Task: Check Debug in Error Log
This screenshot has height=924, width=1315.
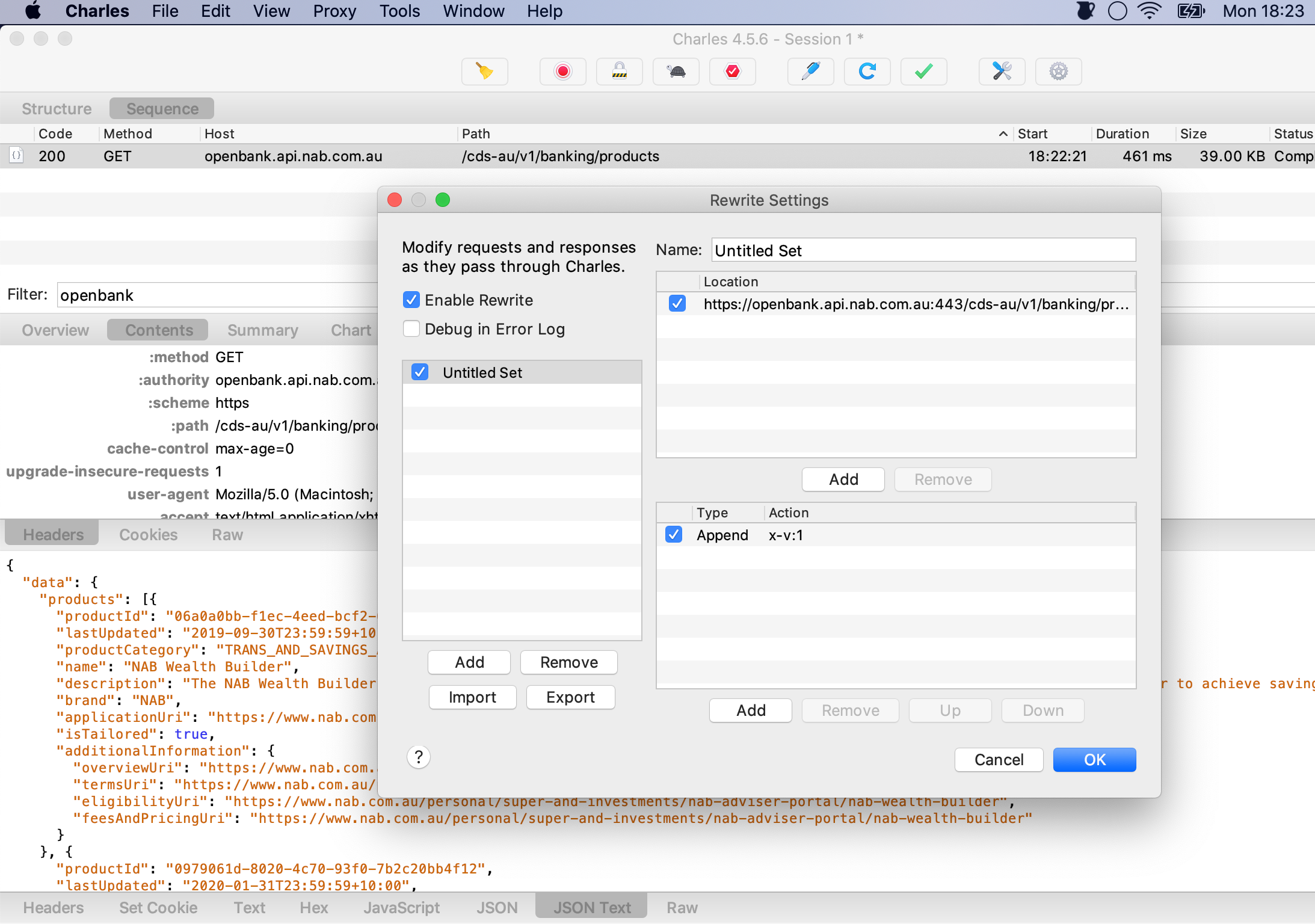Action: tap(411, 328)
